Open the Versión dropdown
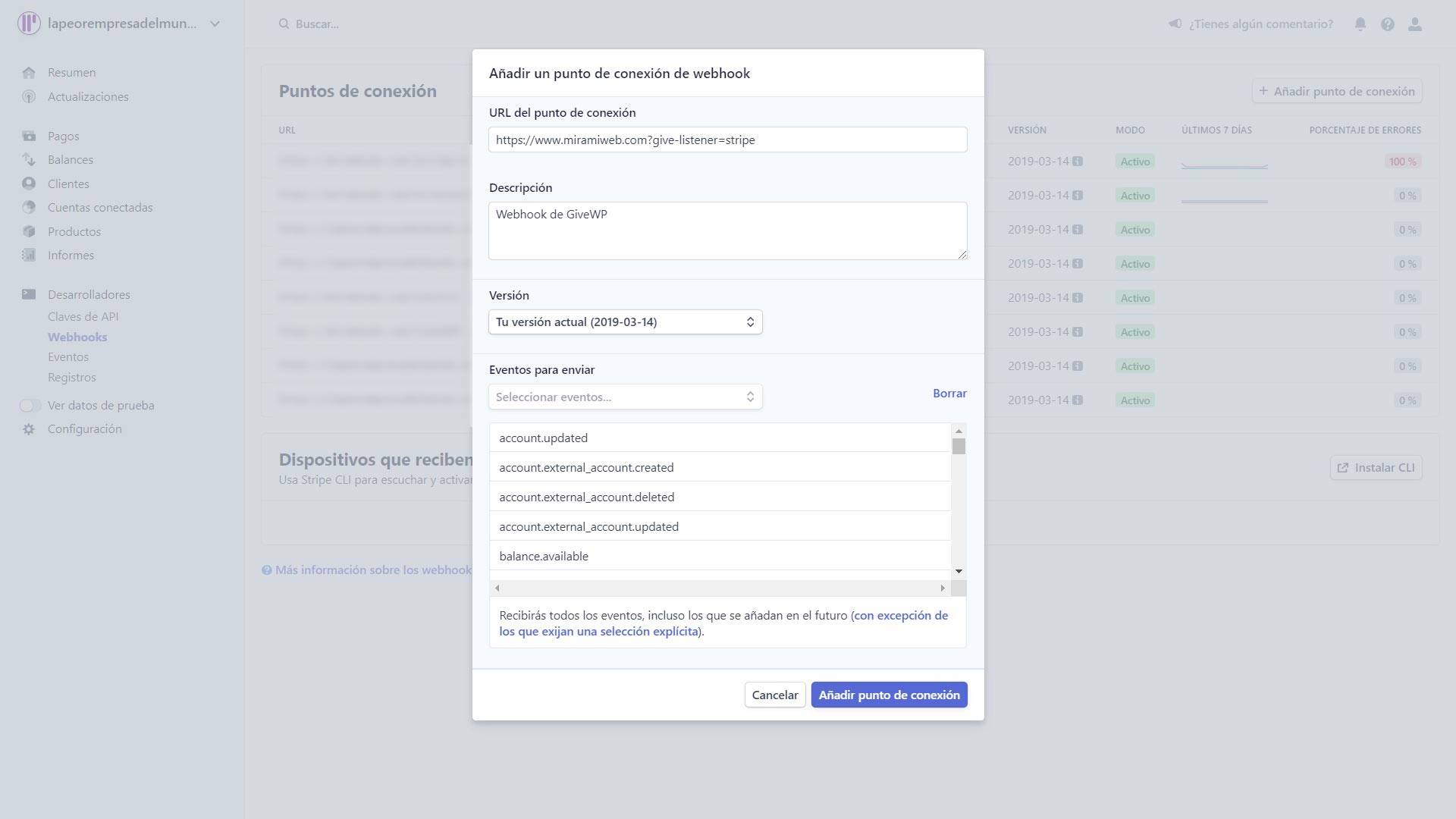The image size is (1456, 819). pyautogui.click(x=626, y=322)
